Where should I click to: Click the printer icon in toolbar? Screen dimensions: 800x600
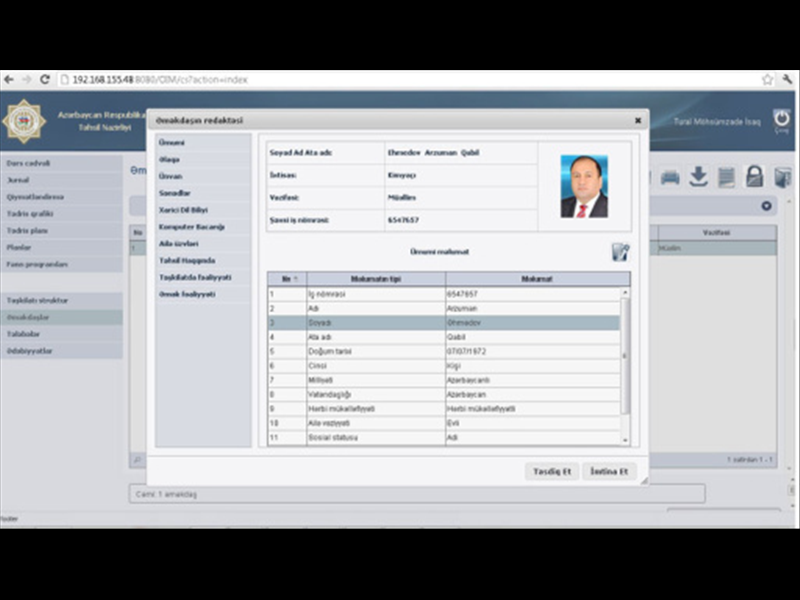coord(670,177)
